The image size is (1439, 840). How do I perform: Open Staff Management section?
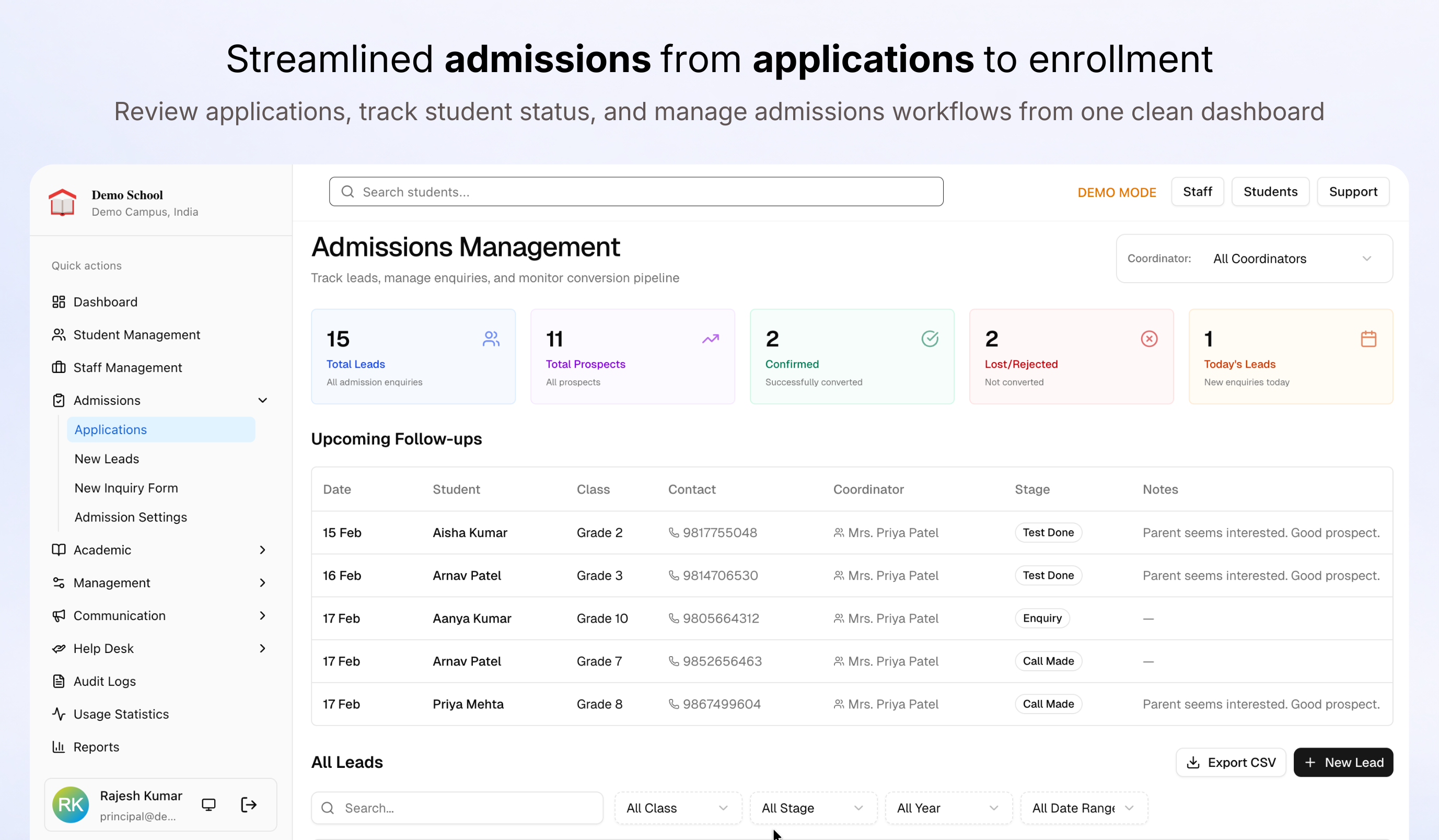pos(128,367)
